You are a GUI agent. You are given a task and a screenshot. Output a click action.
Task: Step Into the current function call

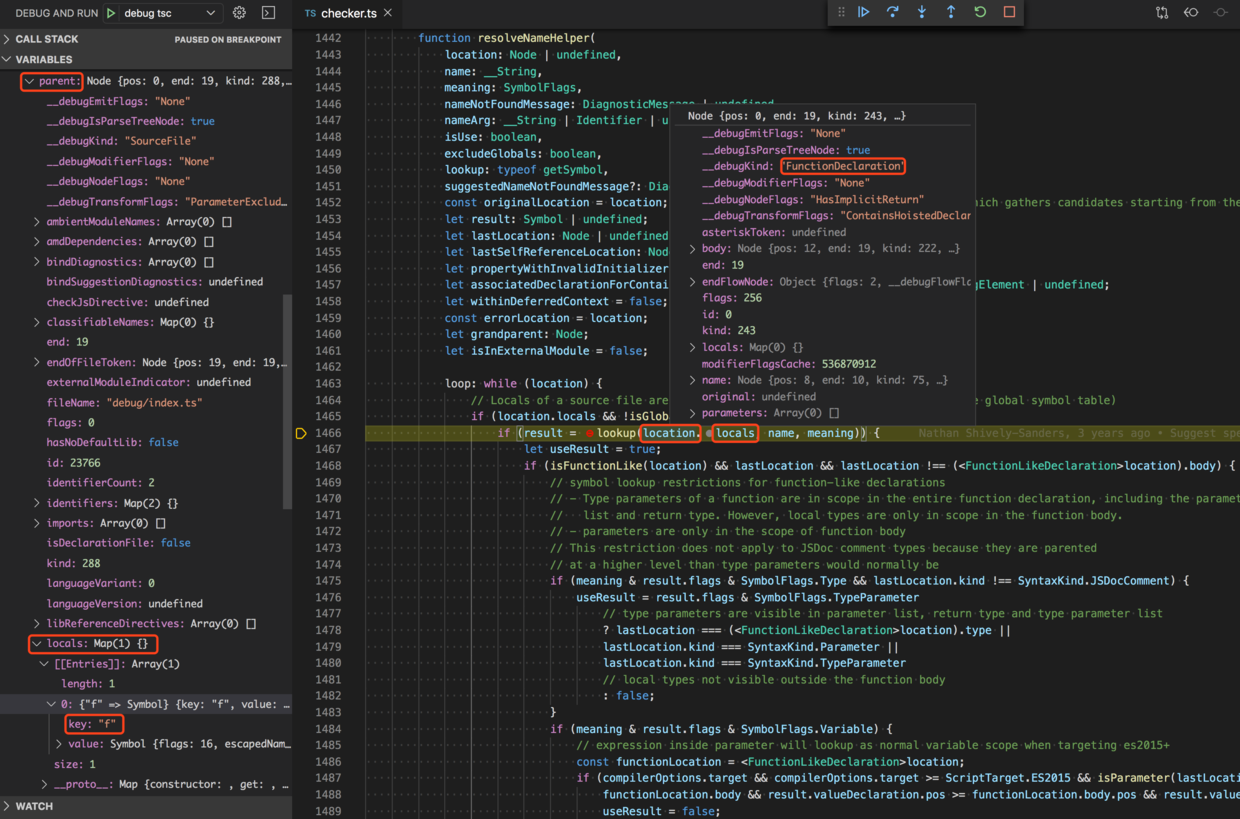(922, 12)
